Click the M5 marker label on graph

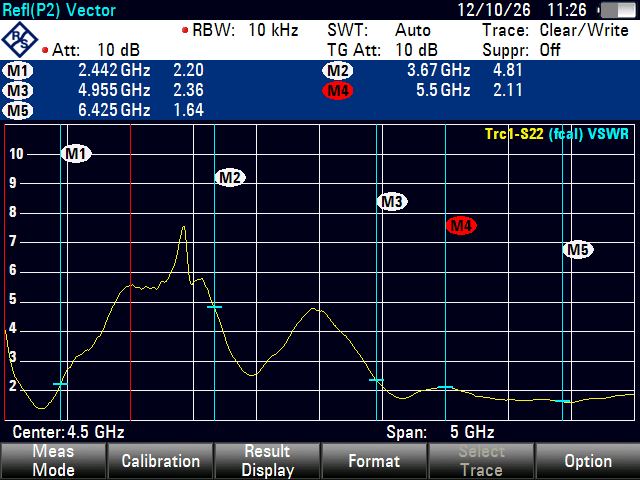(578, 249)
